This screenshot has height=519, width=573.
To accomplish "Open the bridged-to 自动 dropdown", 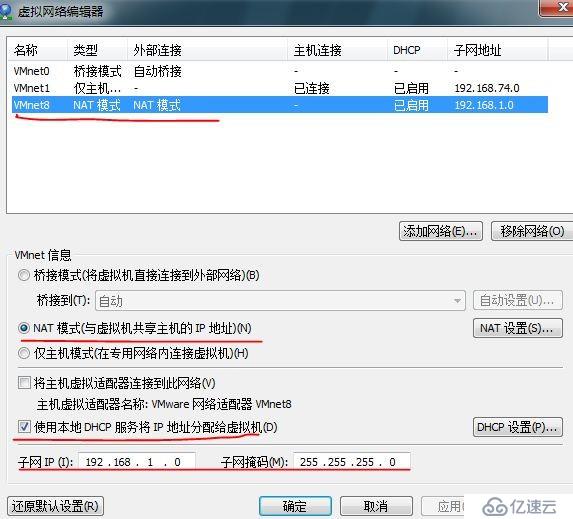I will [280, 301].
